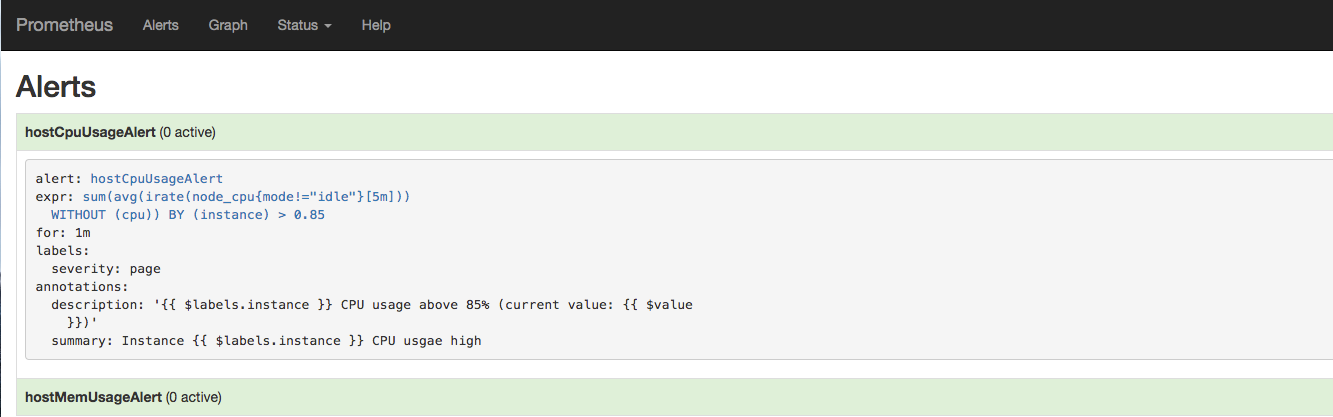The width and height of the screenshot is (1333, 417).
Task: Open the Alerts page in navbar
Action: [x=160, y=25]
